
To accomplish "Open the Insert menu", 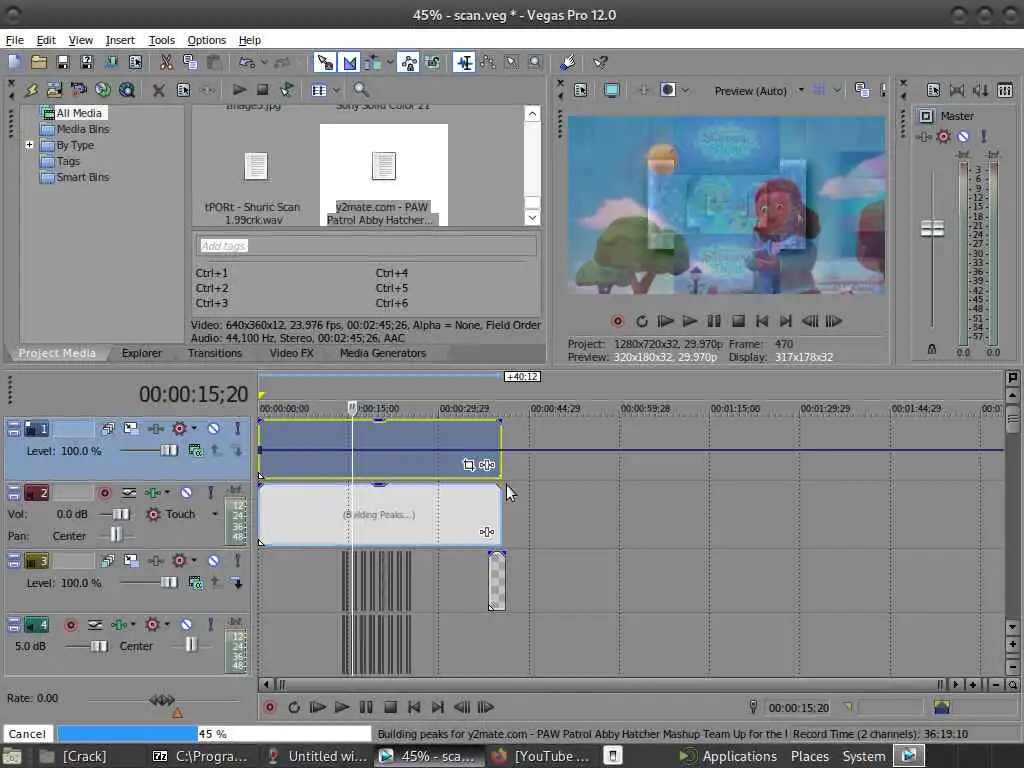I will (120, 40).
